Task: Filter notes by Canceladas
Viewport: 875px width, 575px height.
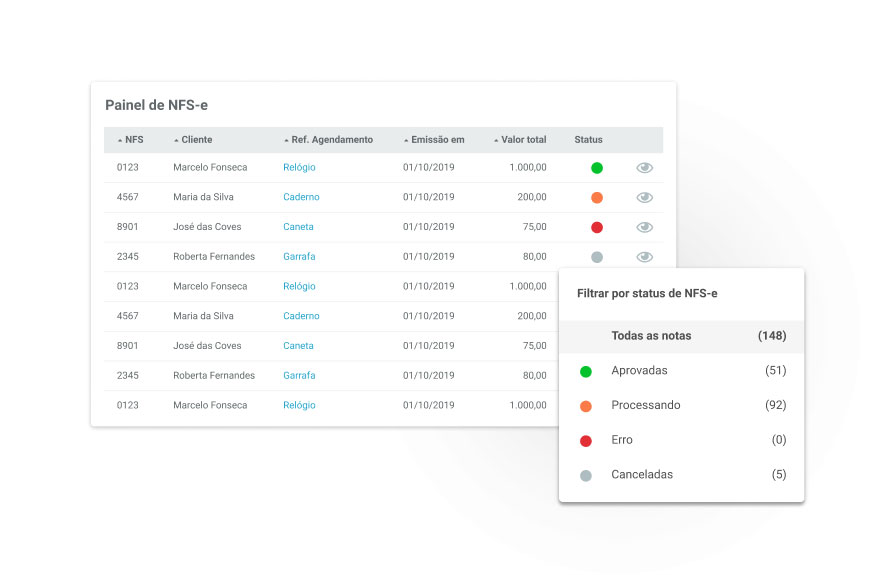Action: (681, 475)
